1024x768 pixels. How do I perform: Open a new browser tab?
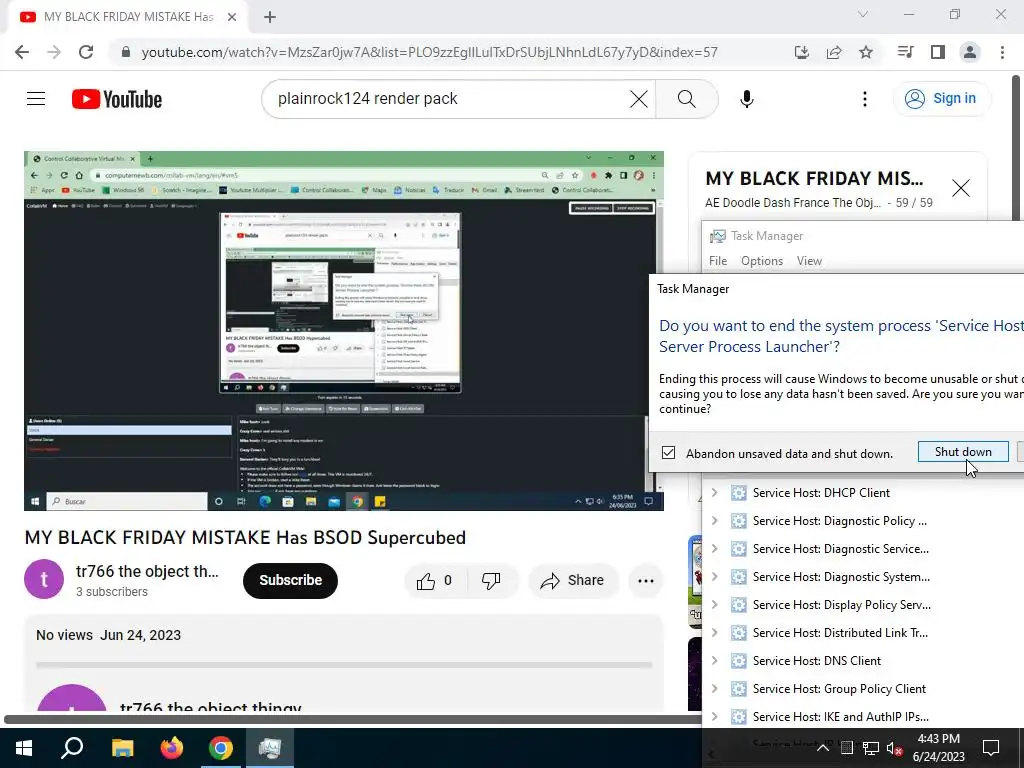[270, 17]
